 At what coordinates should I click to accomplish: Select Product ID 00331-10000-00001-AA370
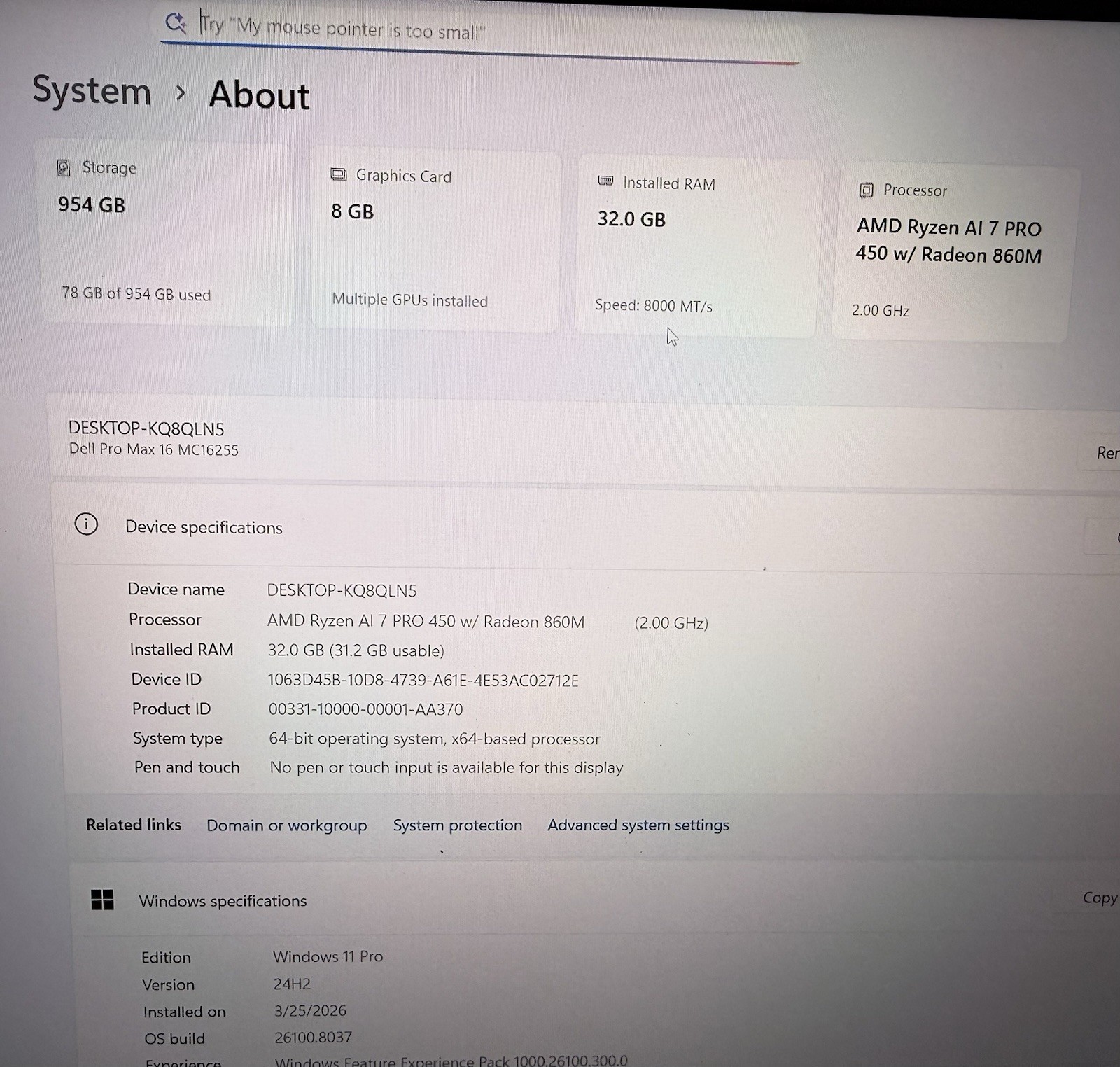(x=365, y=709)
